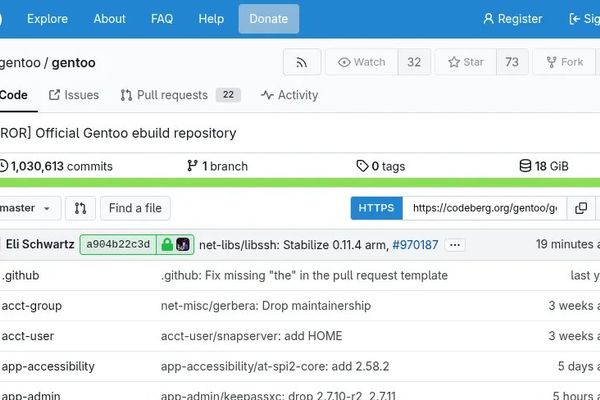Open net-misc/gerbera Drop maintainership commit
This screenshot has width=600, height=400.
[x=266, y=305]
